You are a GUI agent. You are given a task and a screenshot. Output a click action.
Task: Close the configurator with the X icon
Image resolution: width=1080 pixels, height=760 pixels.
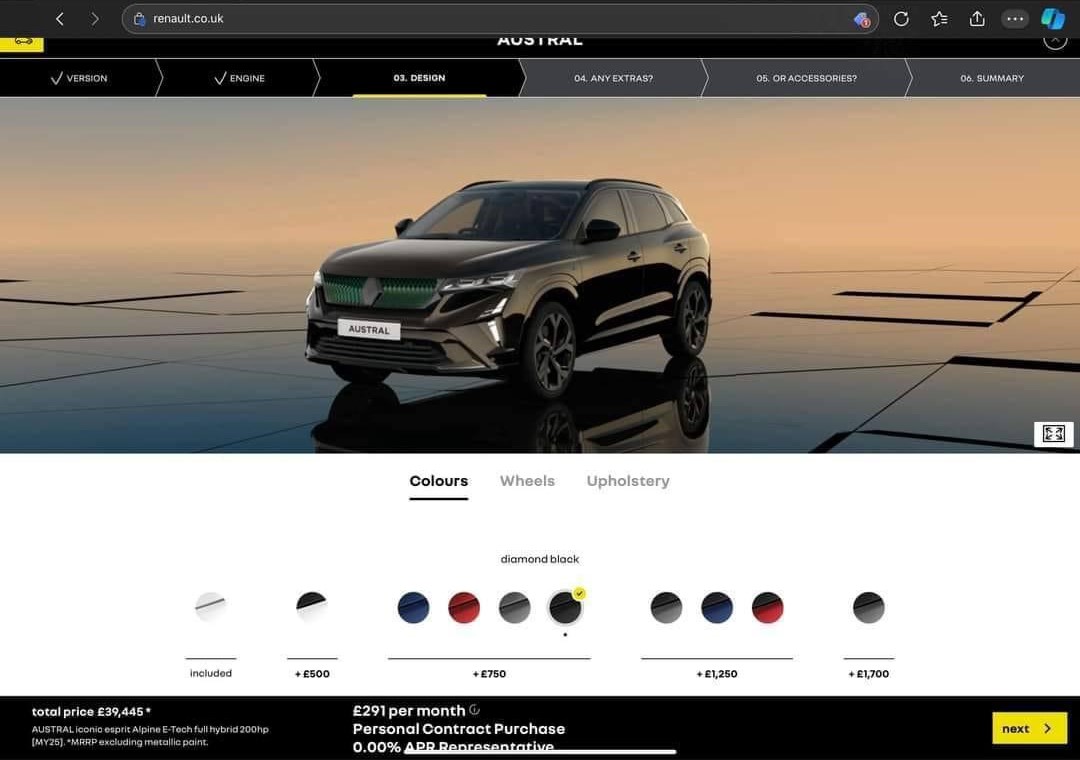1055,41
